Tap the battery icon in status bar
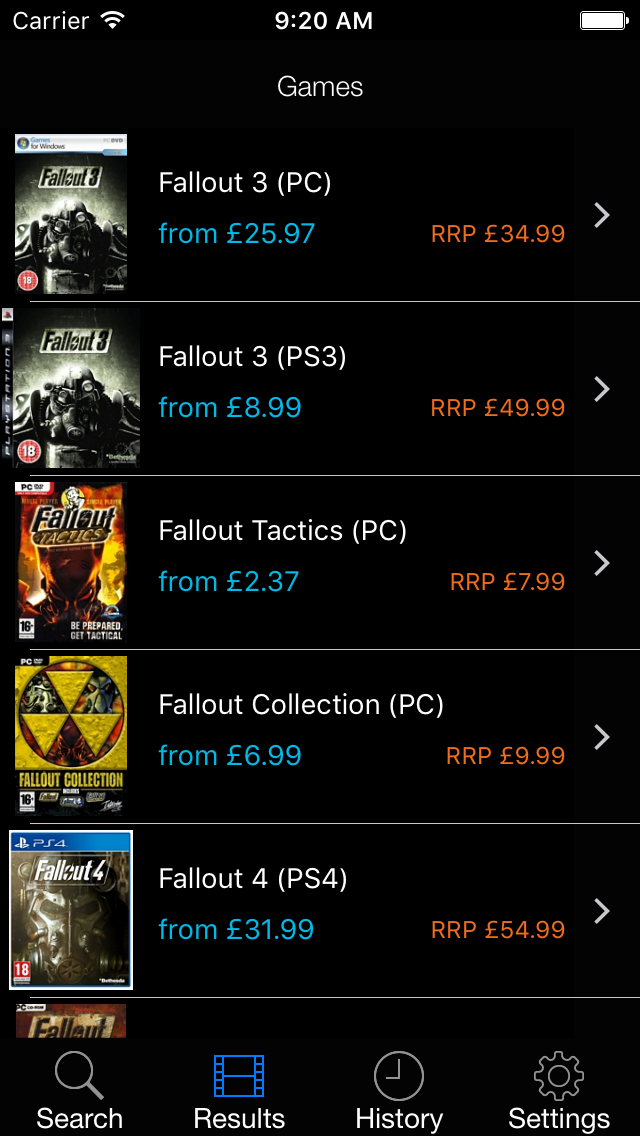 pyautogui.click(x=605, y=19)
